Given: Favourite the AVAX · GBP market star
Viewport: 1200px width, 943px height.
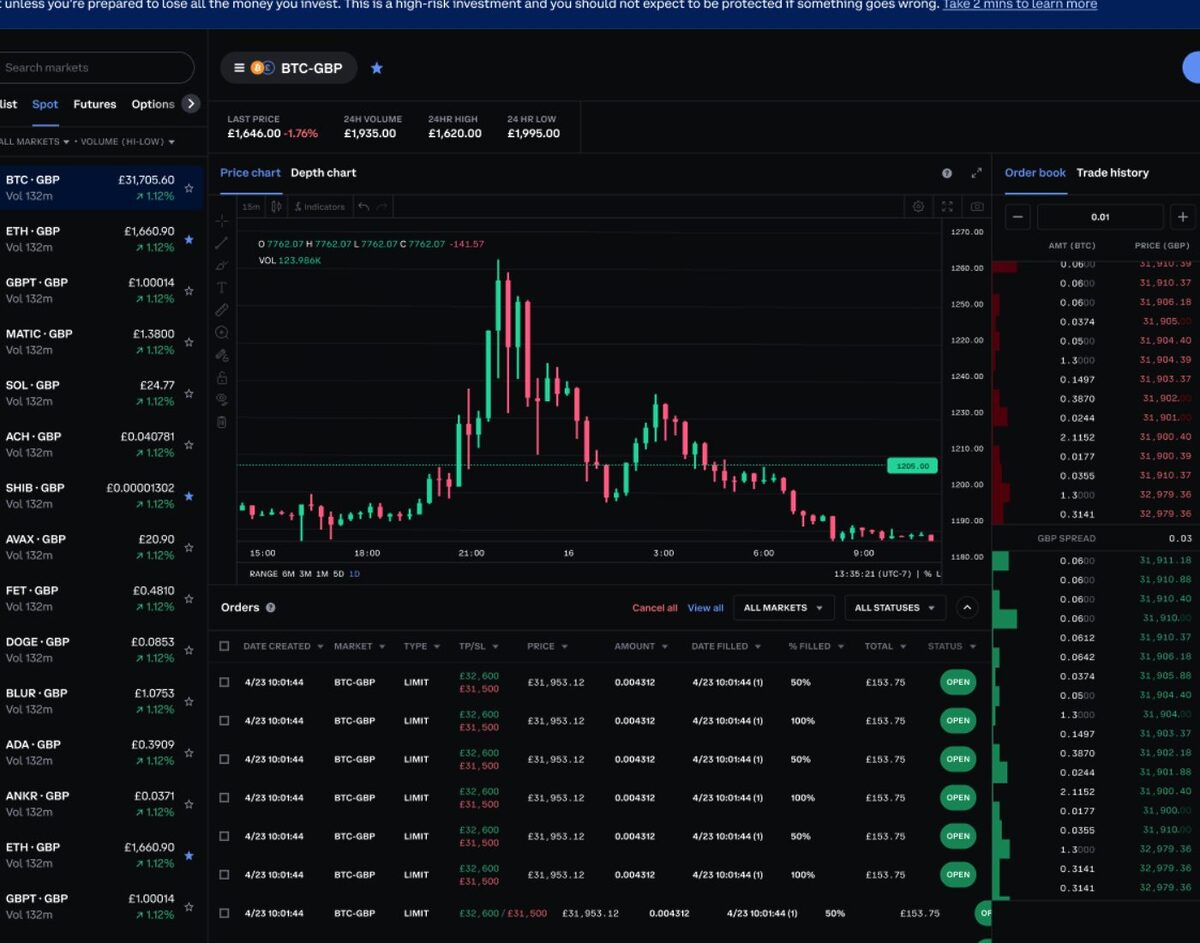Looking at the screenshot, I should pos(189,547).
